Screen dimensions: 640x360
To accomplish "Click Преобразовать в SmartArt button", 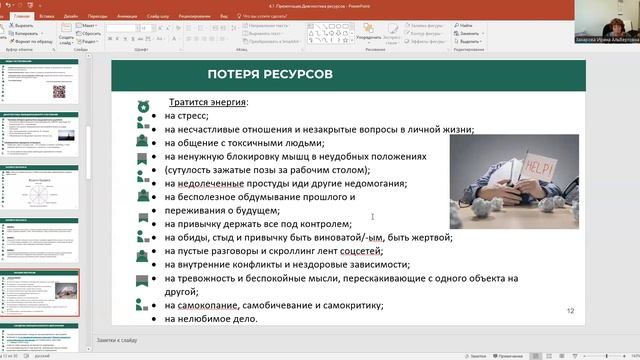I will click(271, 41).
